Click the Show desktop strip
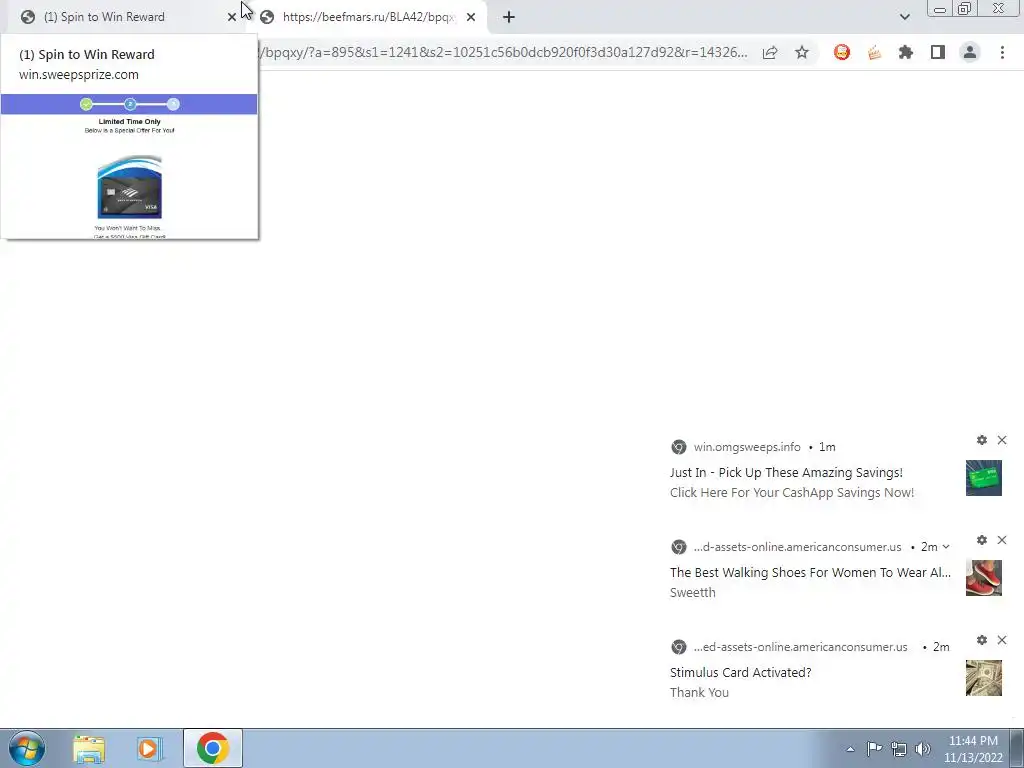This screenshot has width=1024, height=768. [x=1017, y=748]
